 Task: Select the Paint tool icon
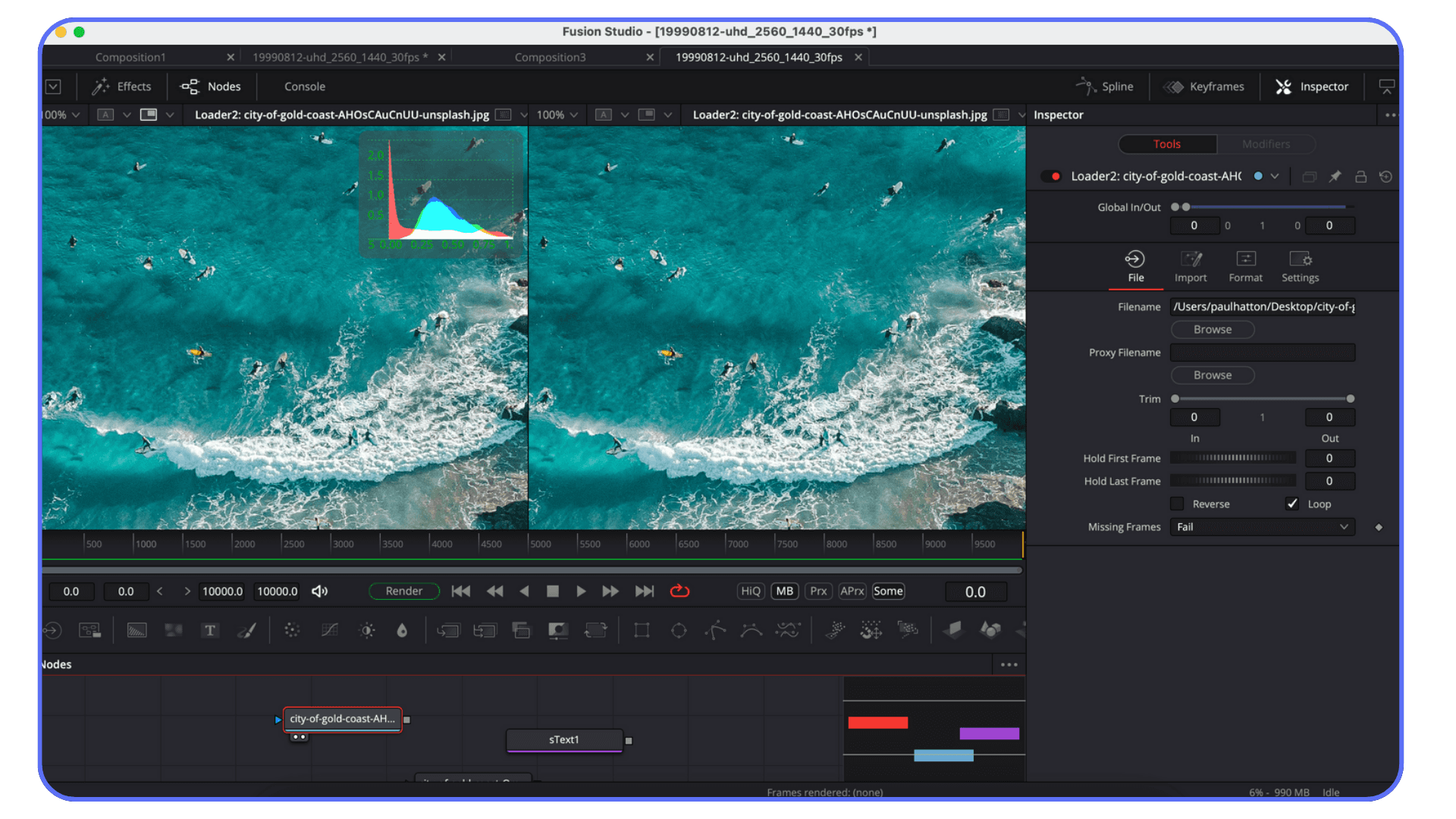pos(247,629)
